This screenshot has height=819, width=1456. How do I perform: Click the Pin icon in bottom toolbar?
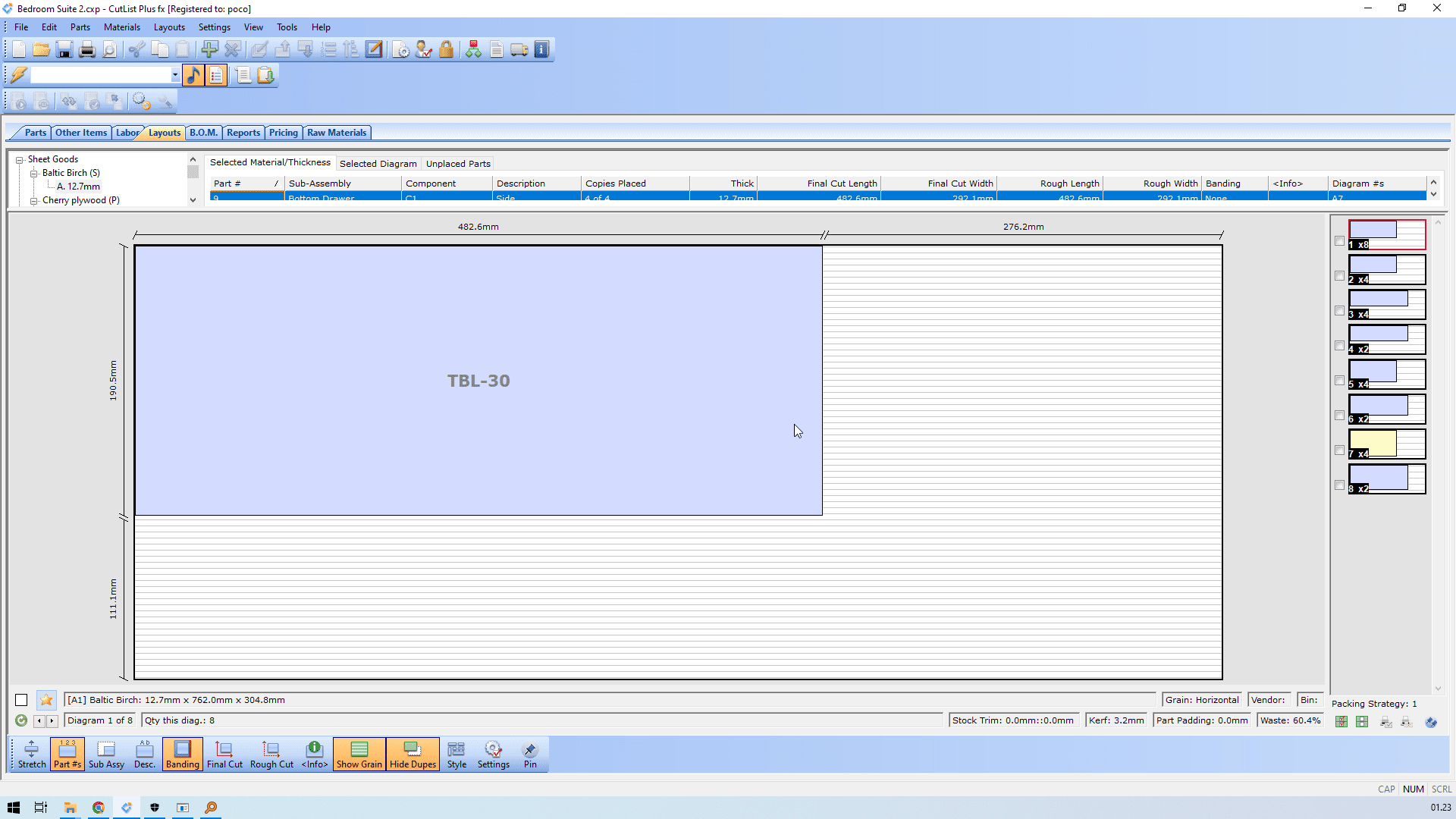(x=530, y=755)
